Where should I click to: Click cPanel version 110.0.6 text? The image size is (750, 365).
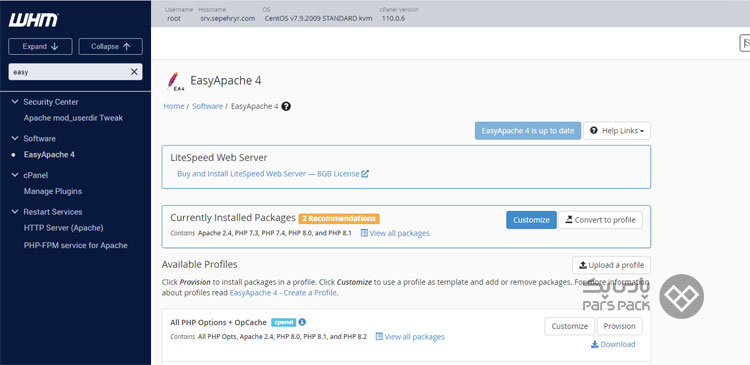(394, 19)
